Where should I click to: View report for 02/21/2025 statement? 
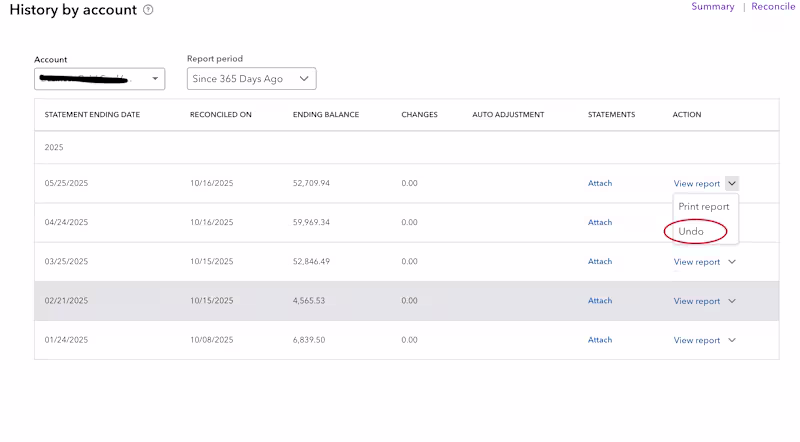tap(696, 301)
